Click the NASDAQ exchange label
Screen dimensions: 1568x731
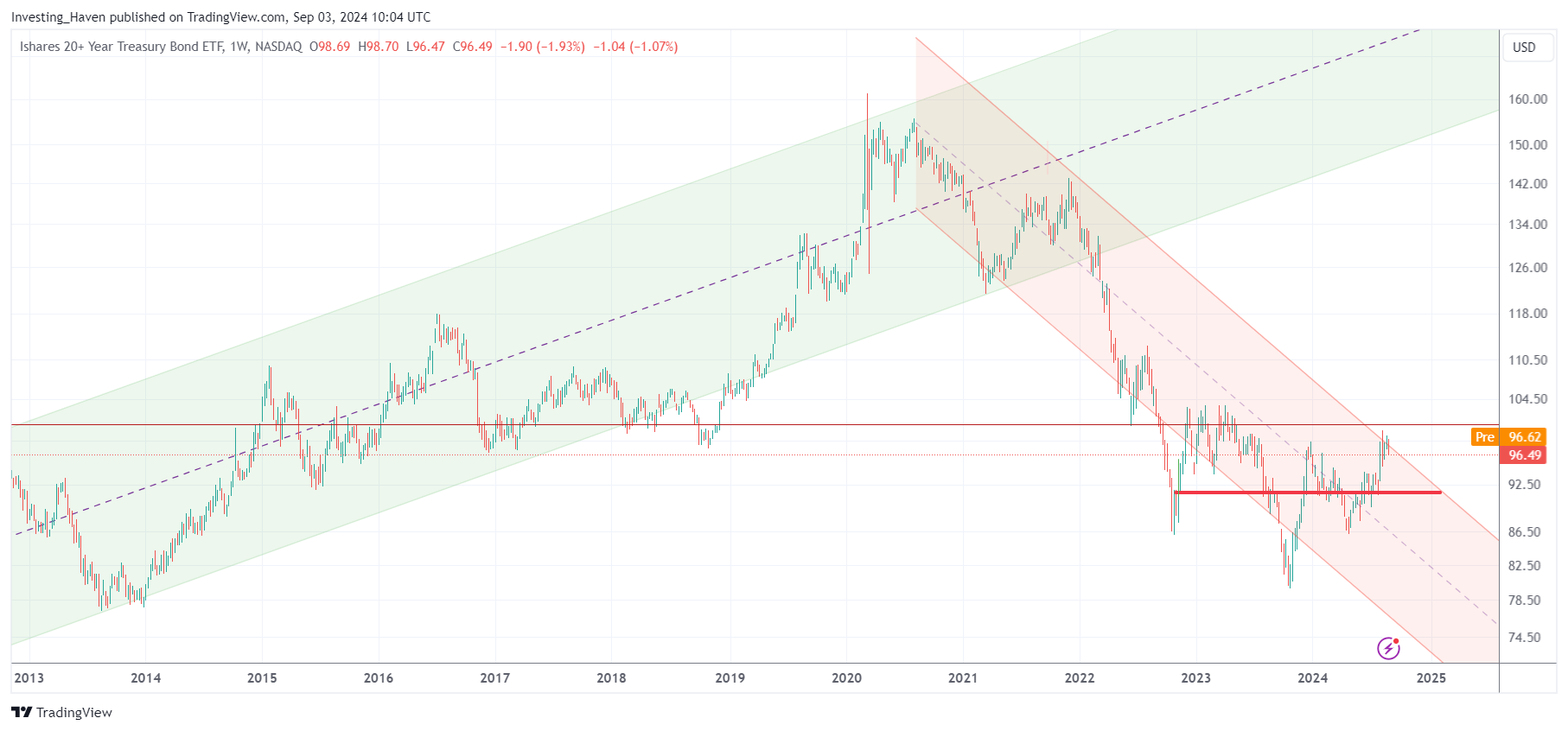click(x=278, y=47)
